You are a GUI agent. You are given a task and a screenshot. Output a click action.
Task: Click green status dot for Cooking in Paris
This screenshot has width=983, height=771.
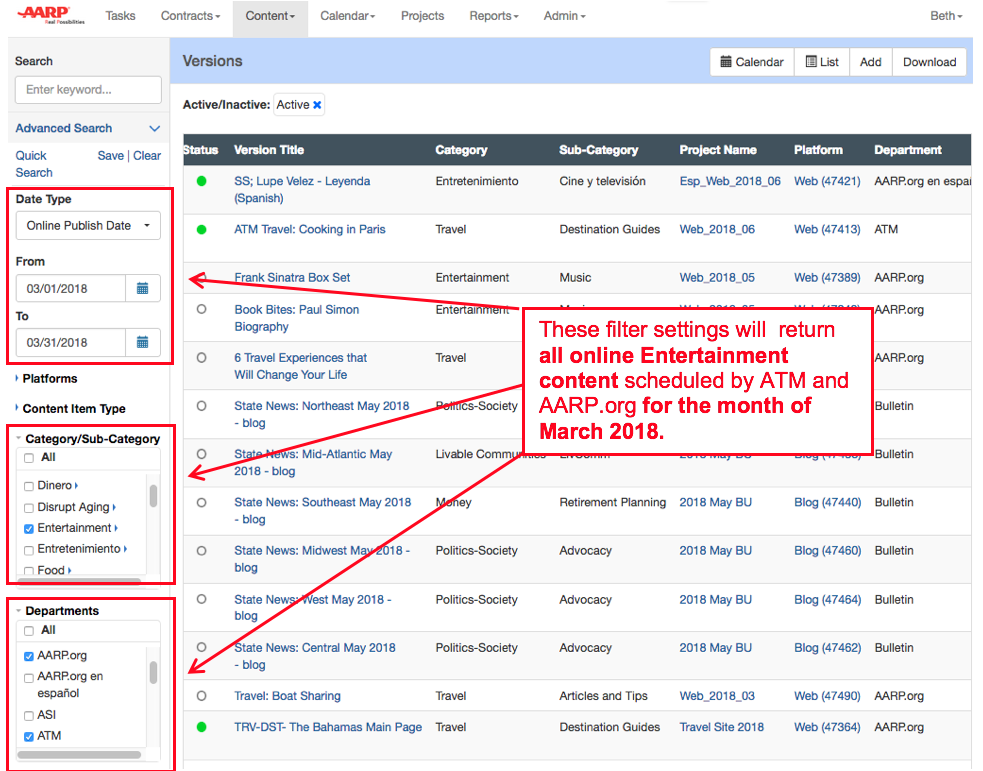(201, 229)
